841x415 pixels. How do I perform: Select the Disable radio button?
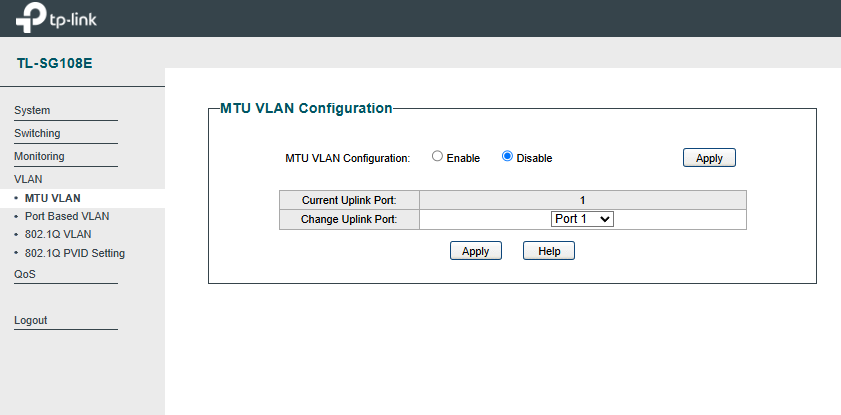[x=507, y=157]
